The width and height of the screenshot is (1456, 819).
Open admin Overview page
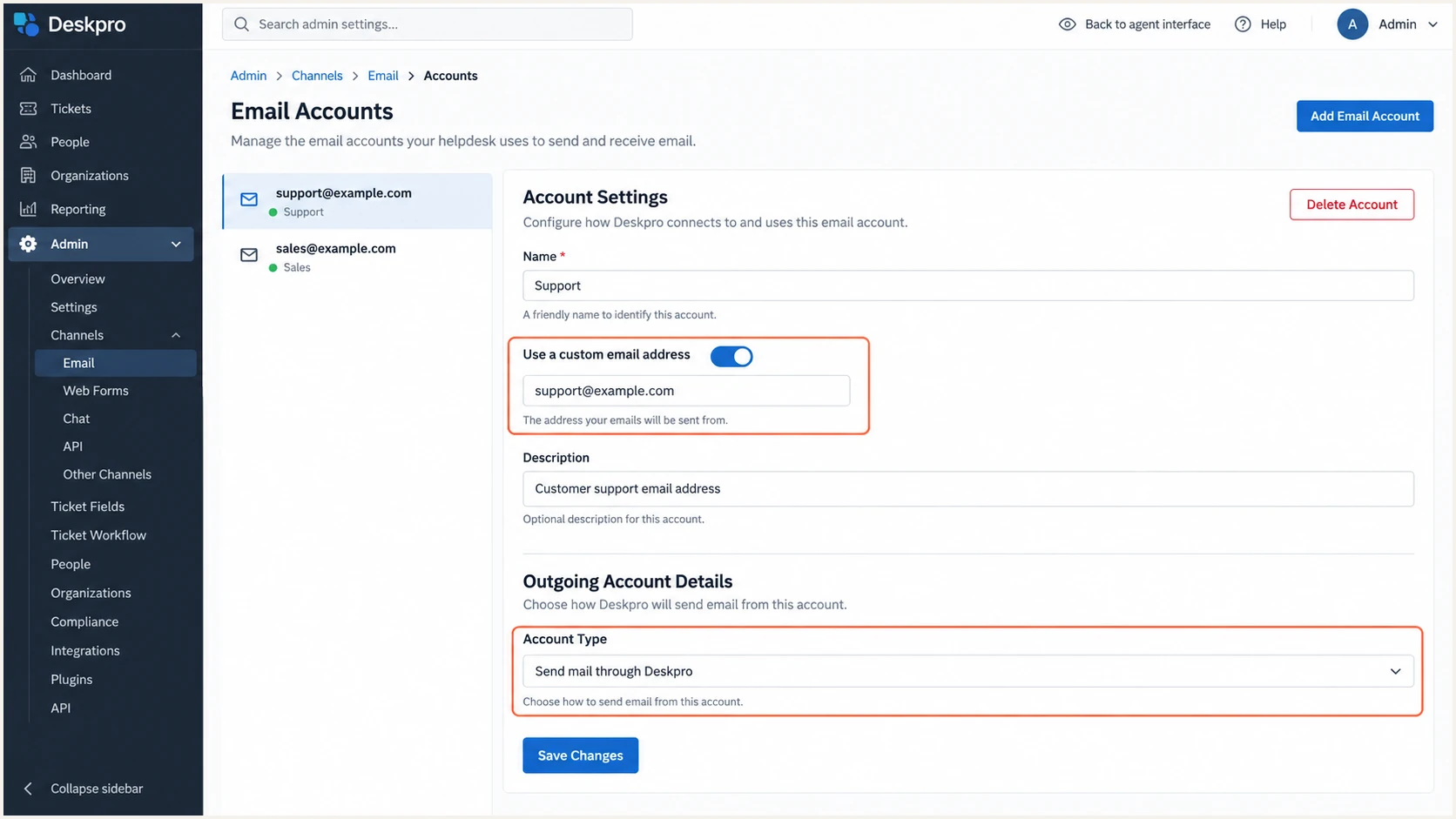[78, 279]
